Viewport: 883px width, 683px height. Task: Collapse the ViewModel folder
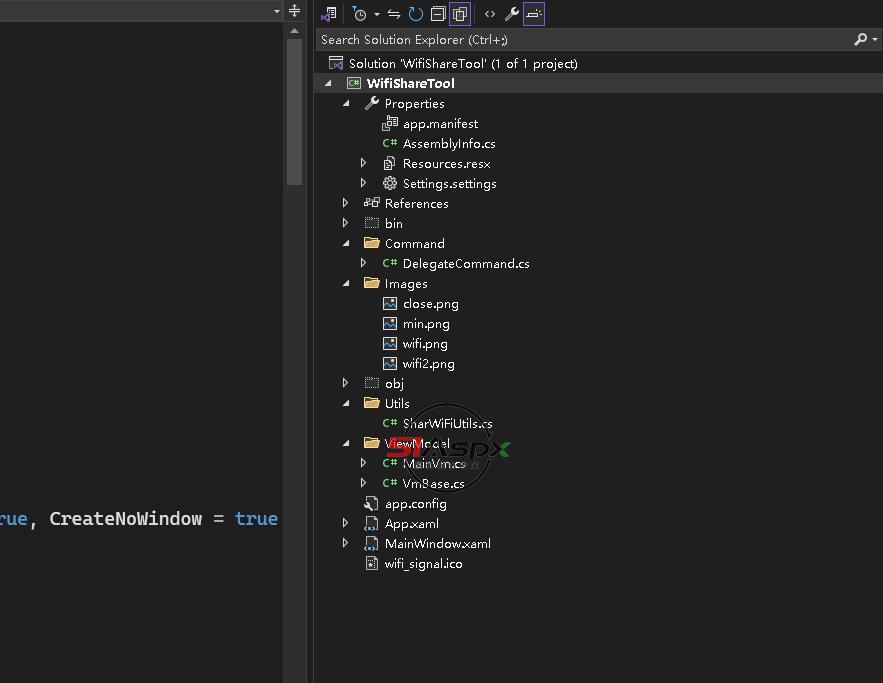[346, 443]
